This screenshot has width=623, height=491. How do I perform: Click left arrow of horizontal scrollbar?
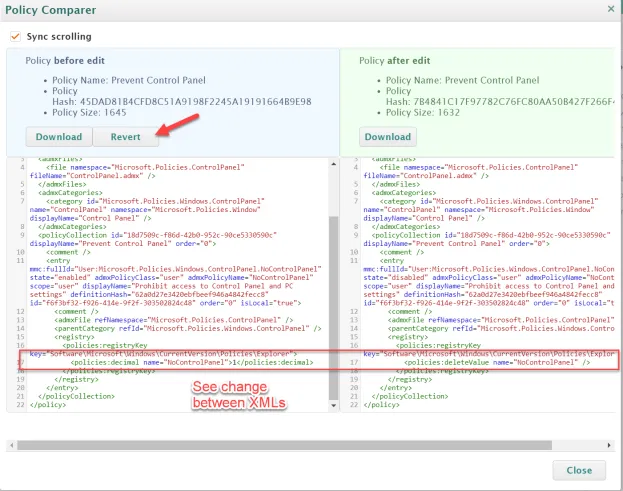12,445
